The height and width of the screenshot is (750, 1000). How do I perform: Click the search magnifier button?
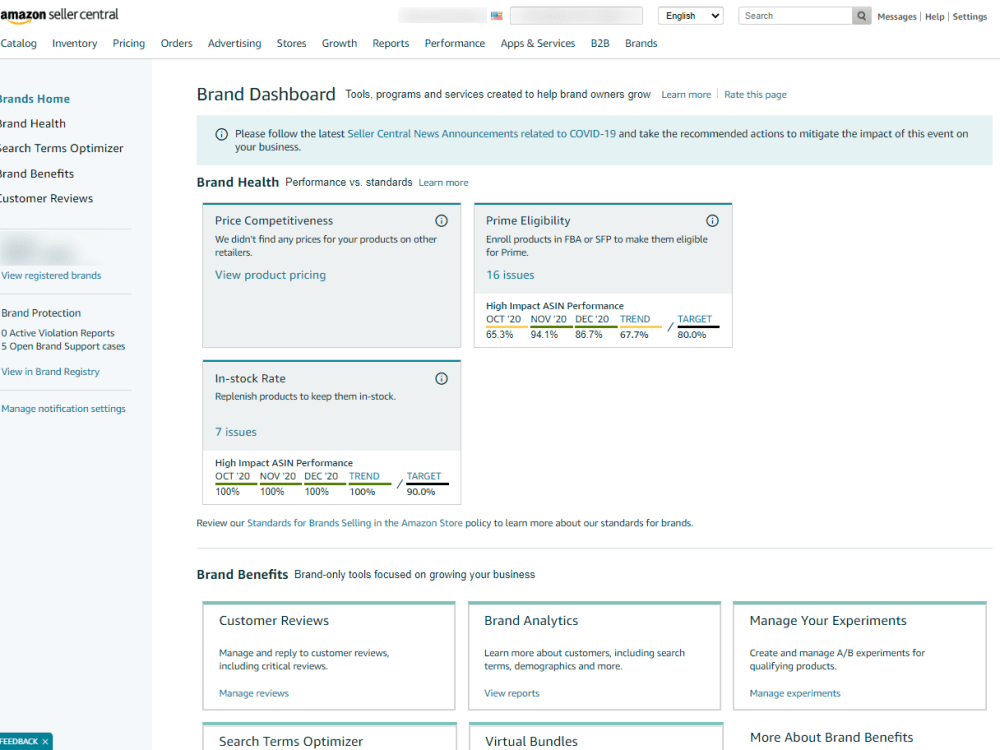862,16
